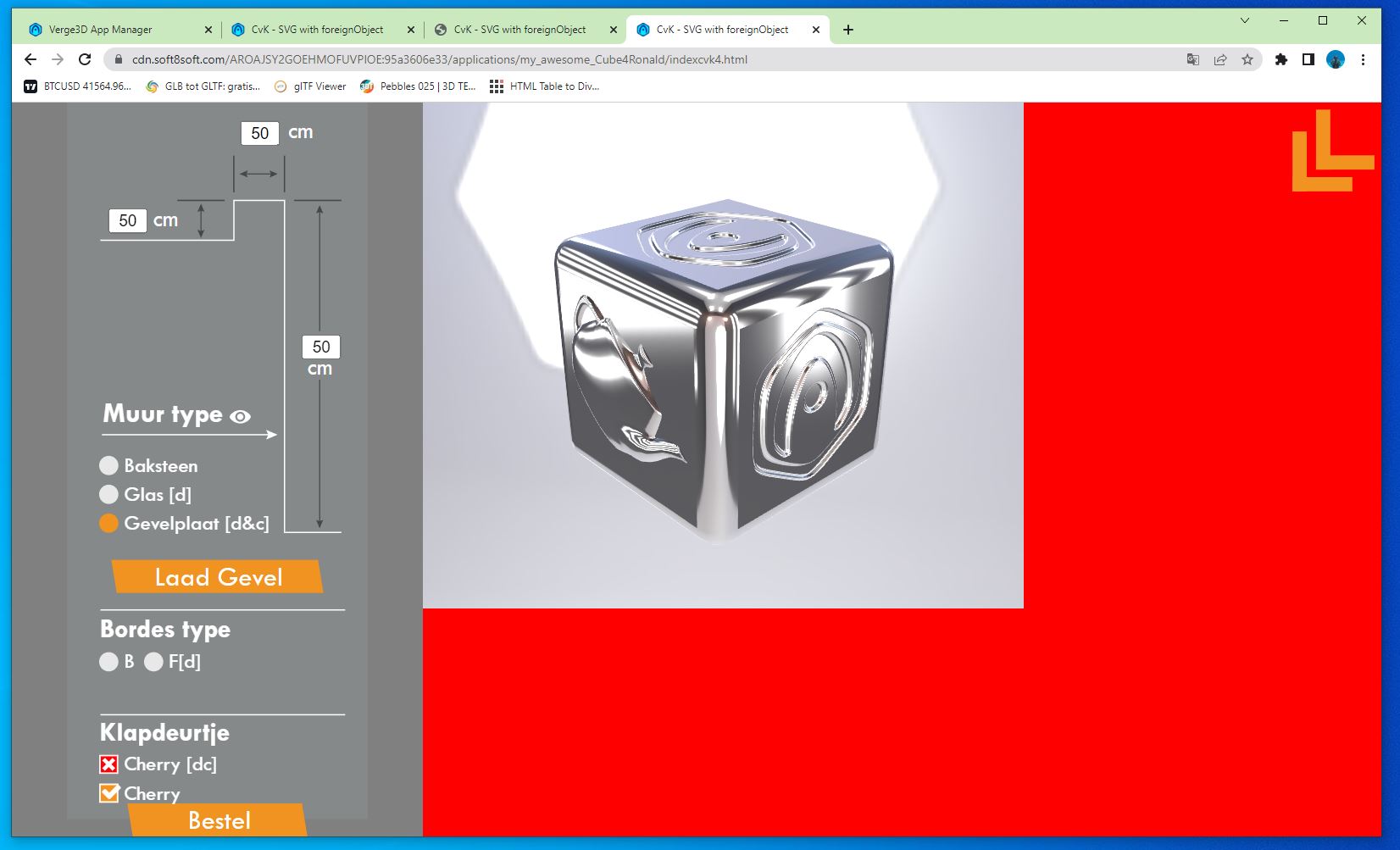Click the site lock icon
1400x850 pixels.
pos(118,59)
